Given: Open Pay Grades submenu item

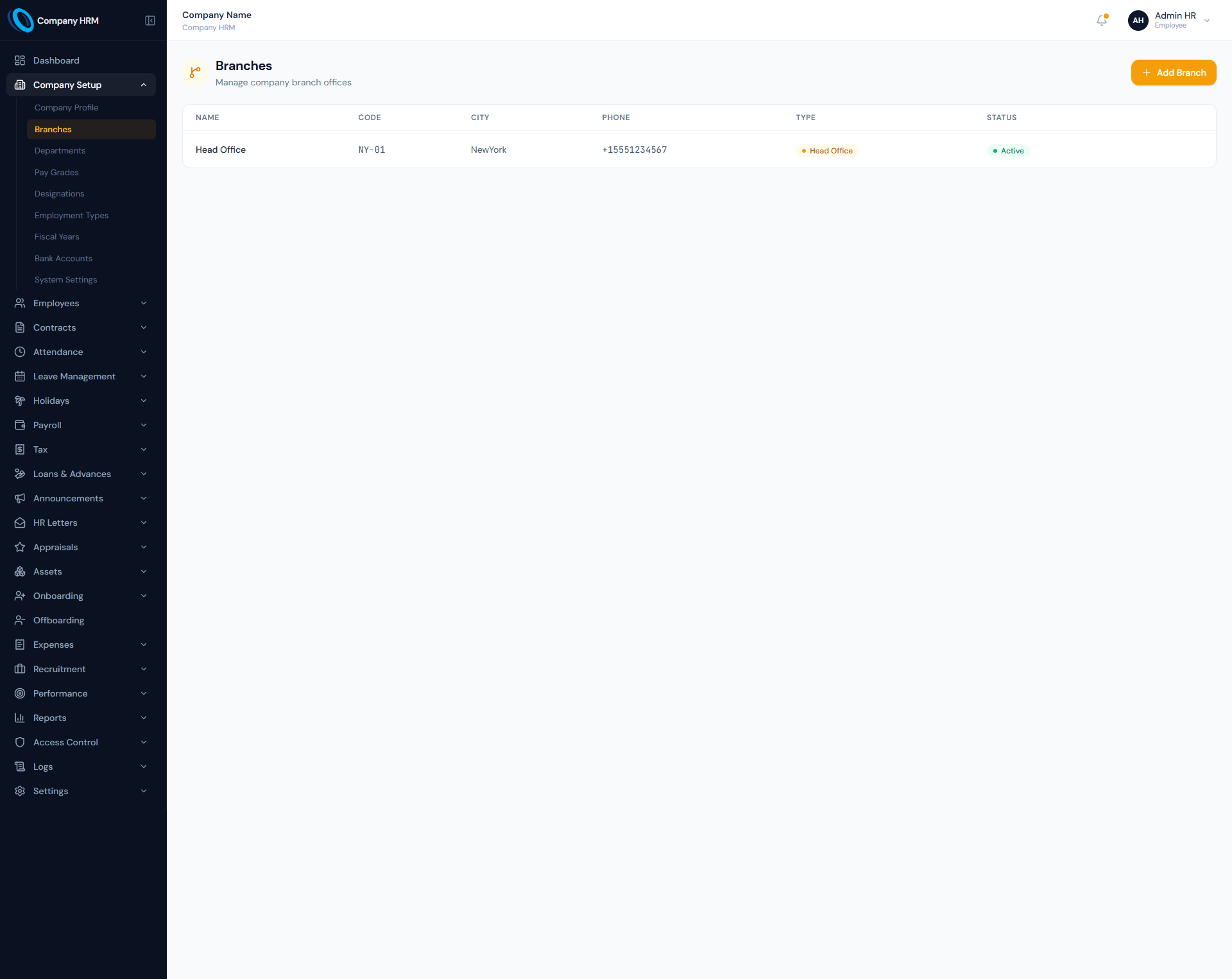Looking at the screenshot, I should [x=91, y=173].
